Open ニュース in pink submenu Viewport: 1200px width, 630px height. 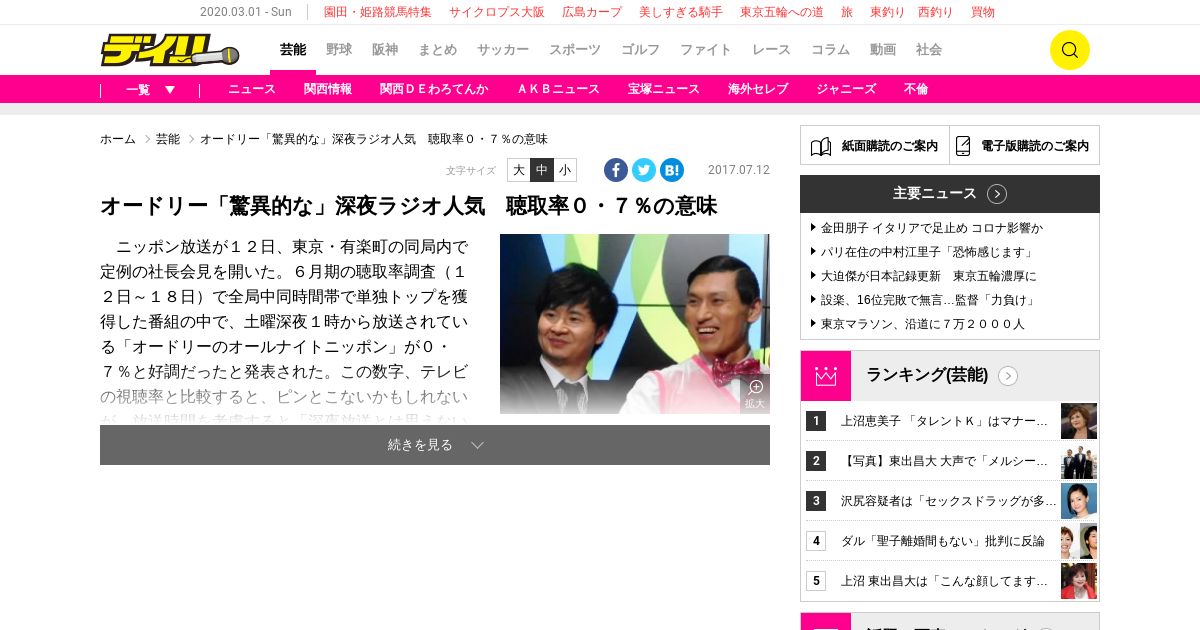(252, 89)
